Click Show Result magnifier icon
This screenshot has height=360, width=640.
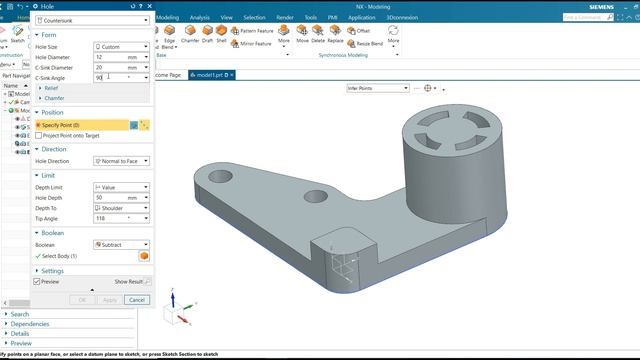[x=148, y=281]
